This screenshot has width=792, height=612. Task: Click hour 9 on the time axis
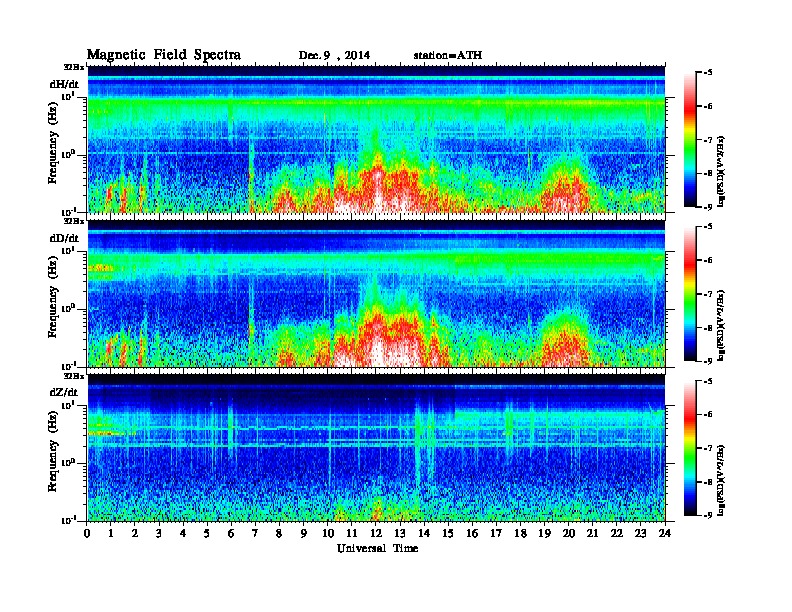(304, 533)
